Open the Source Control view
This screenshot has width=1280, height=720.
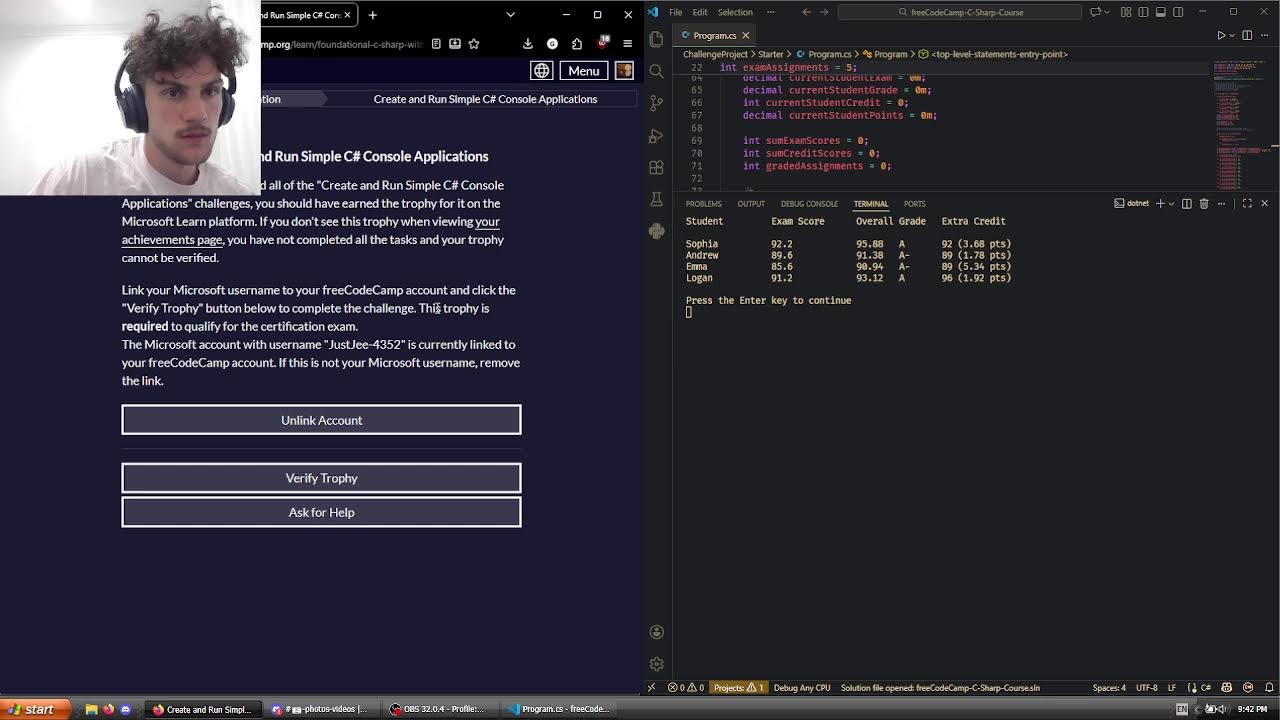[656, 103]
